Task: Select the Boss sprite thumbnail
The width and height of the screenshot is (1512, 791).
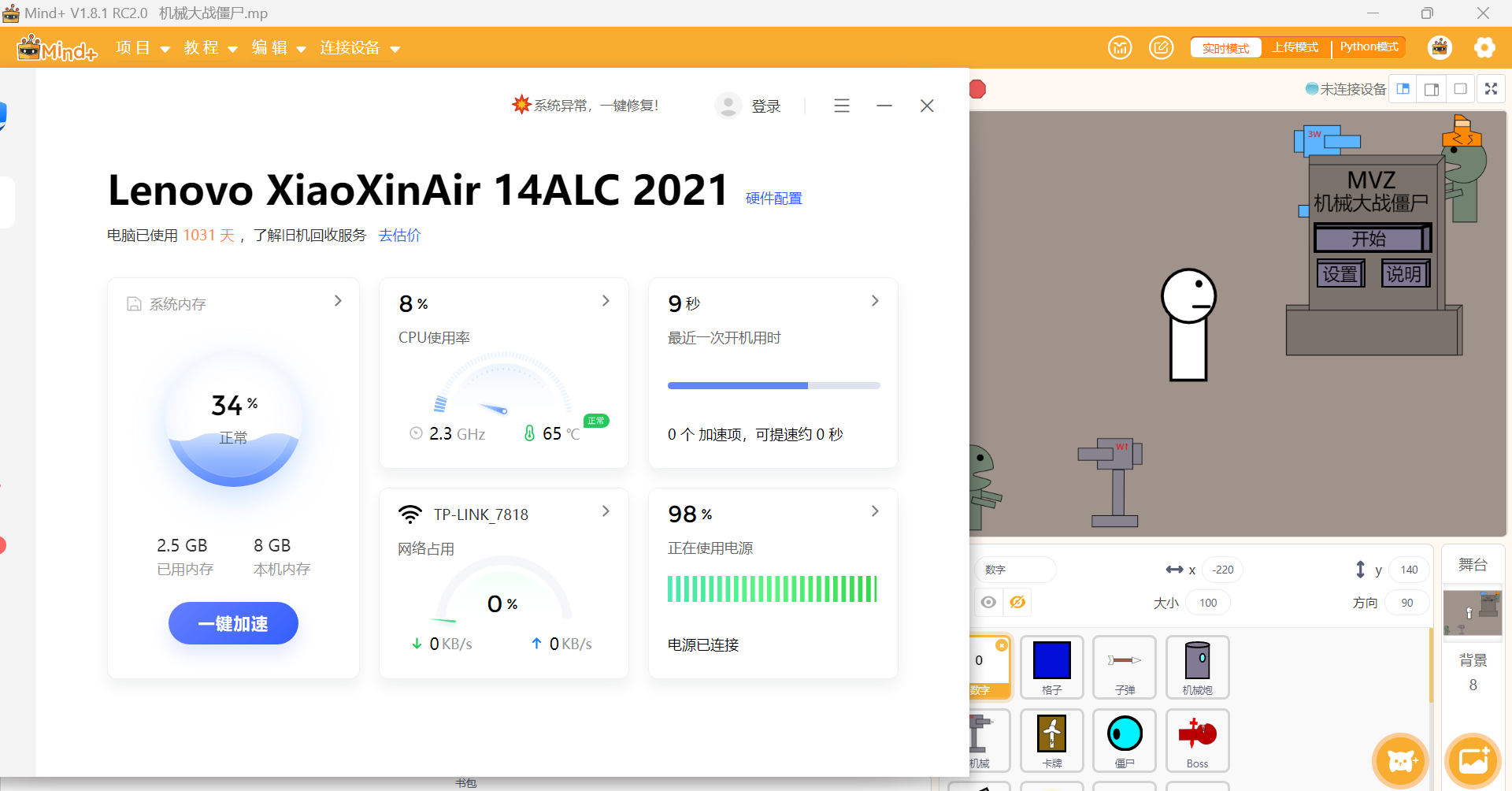Action: [1198, 740]
